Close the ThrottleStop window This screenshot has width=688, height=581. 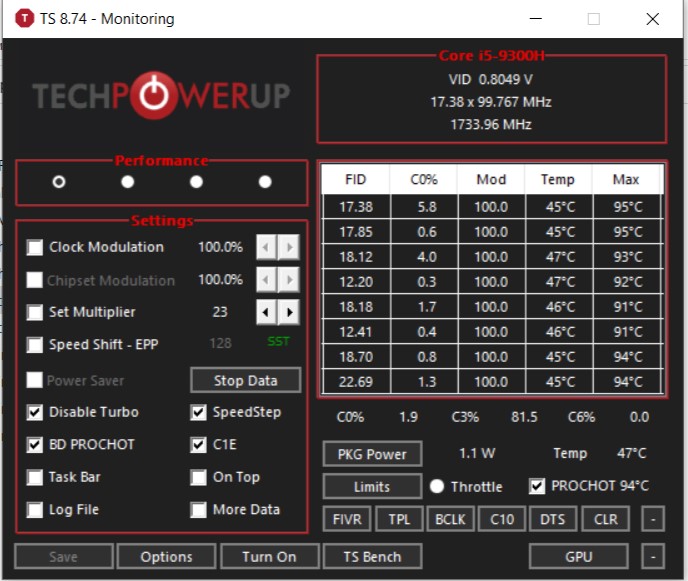[x=652, y=19]
